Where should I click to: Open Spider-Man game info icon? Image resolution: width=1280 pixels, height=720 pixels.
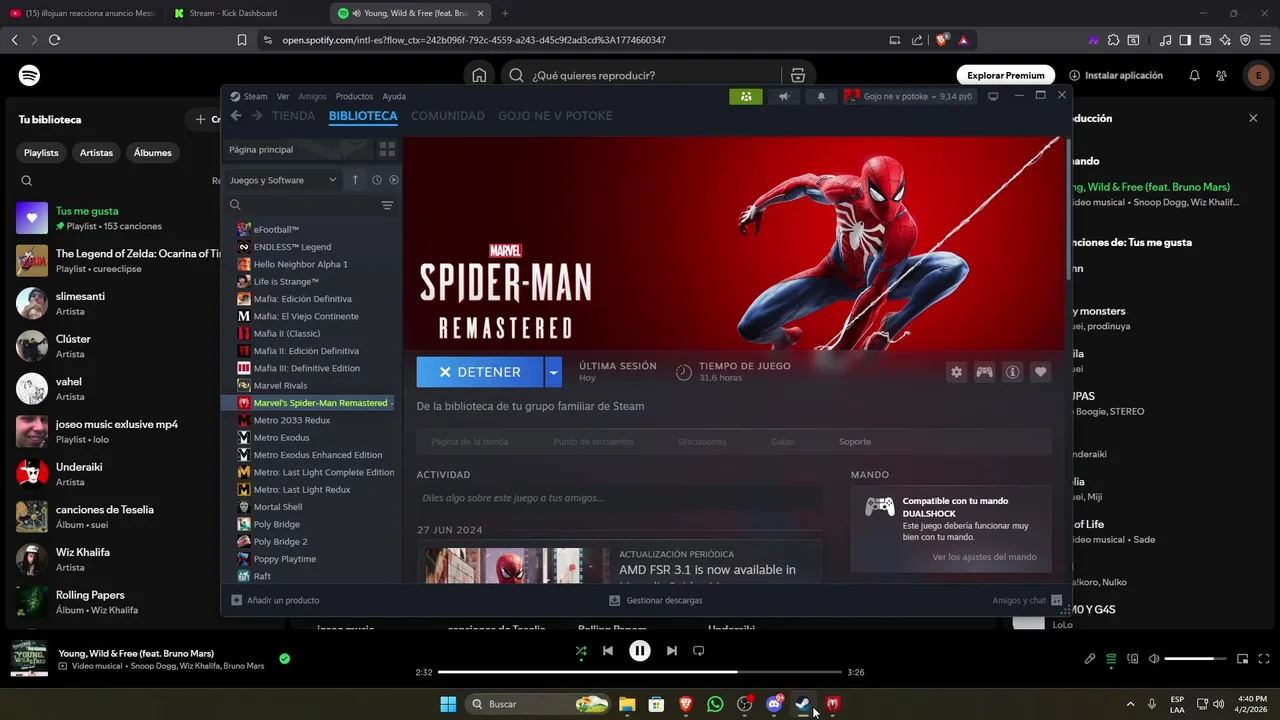tap(1012, 372)
